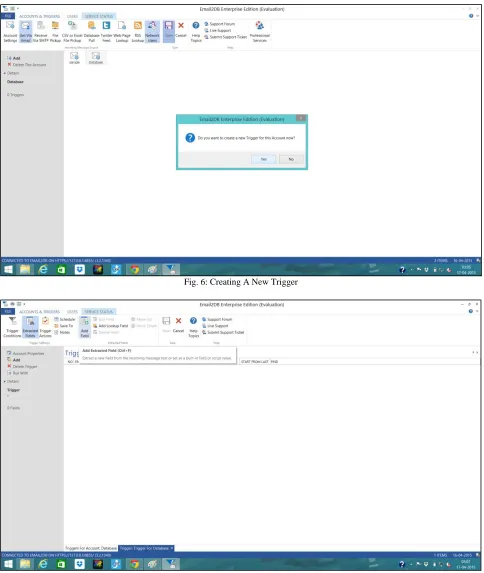Switch to Accounts & Triggers tab in Fig. 6 window
The image size is (484, 573).
(39, 16)
